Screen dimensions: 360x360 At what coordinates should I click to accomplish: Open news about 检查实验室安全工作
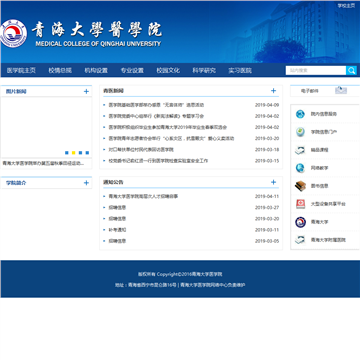click(x=158, y=161)
